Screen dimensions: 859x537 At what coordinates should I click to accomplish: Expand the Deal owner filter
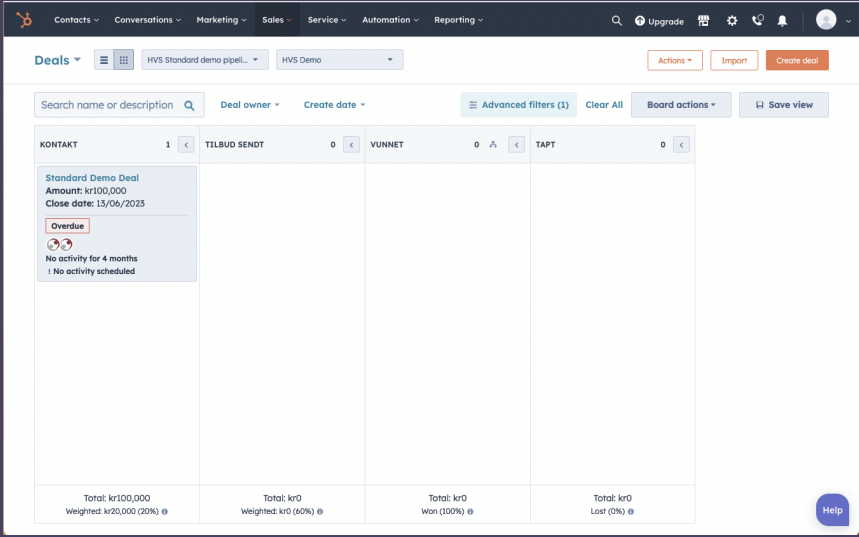(249, 105)
